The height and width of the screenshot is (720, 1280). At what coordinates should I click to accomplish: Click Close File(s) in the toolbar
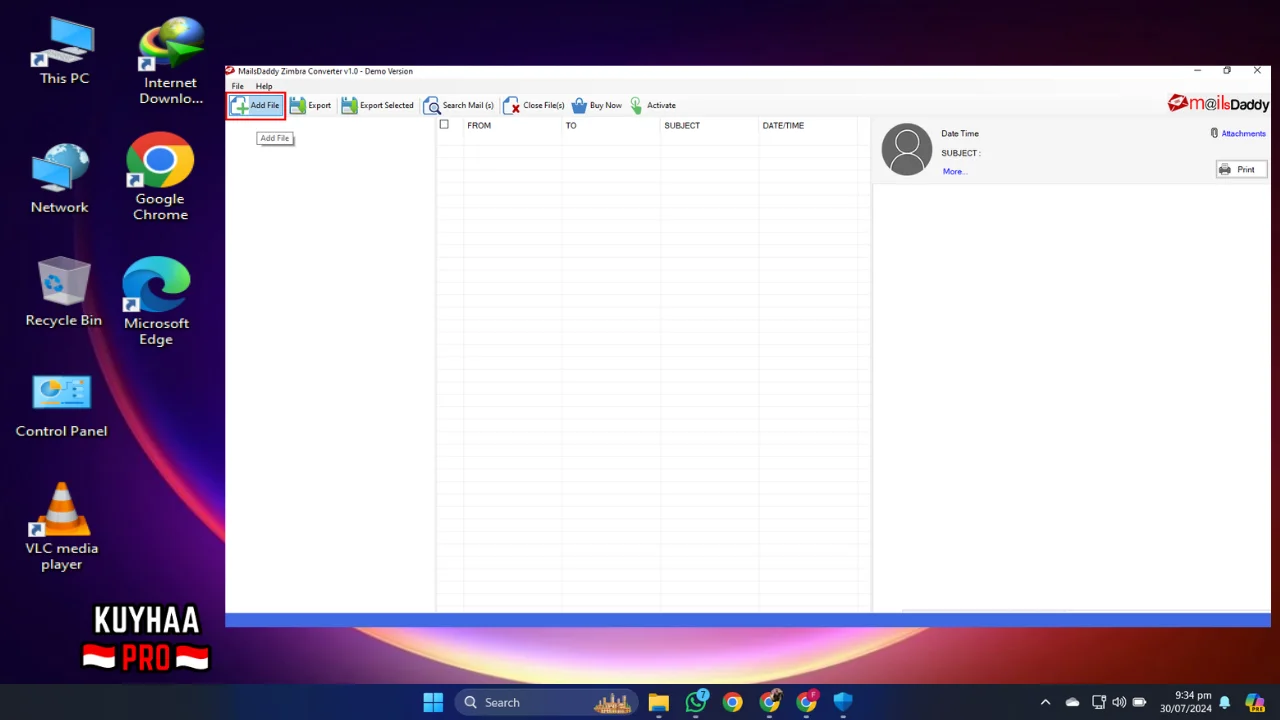click(534, 105)
